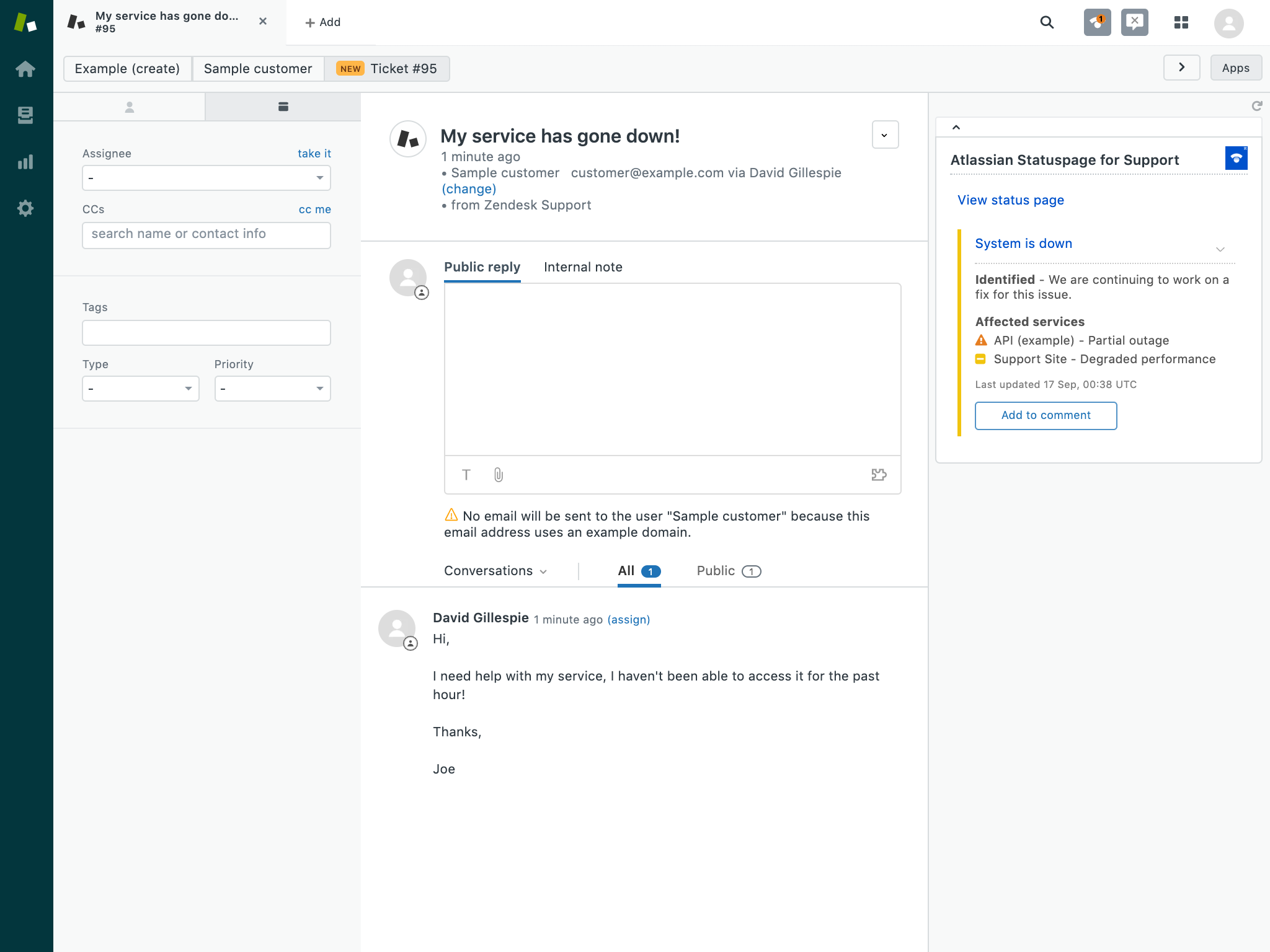Open the Admin settings gear icon

(x=25, y=208)
